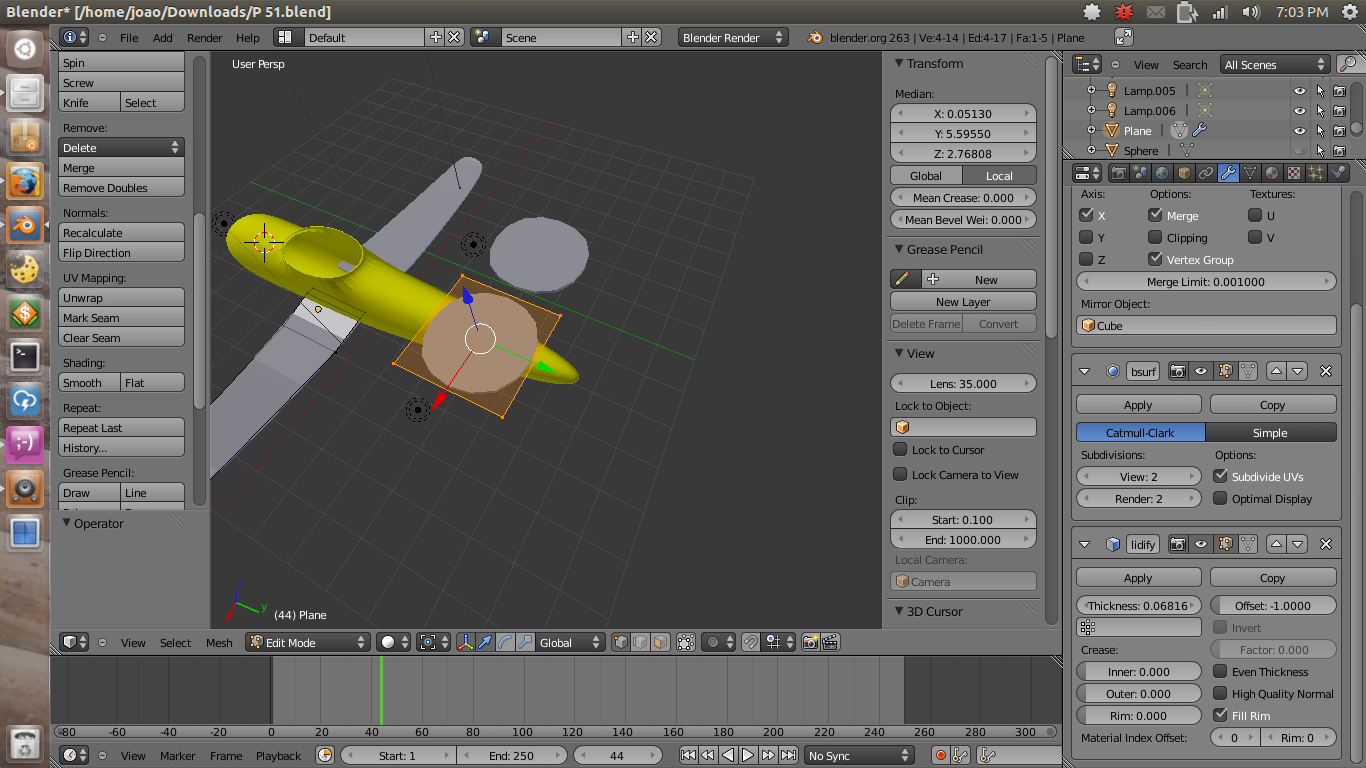Open the Material properties sphere icon
This screenshot has width=1366, height=768.
[x=1272, y=173]
